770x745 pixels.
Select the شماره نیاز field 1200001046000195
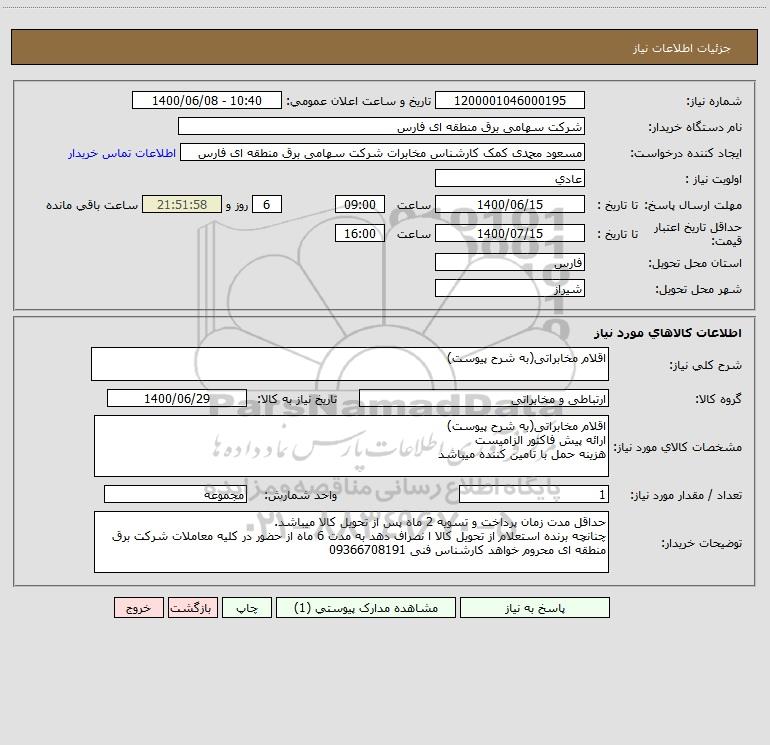510,100
